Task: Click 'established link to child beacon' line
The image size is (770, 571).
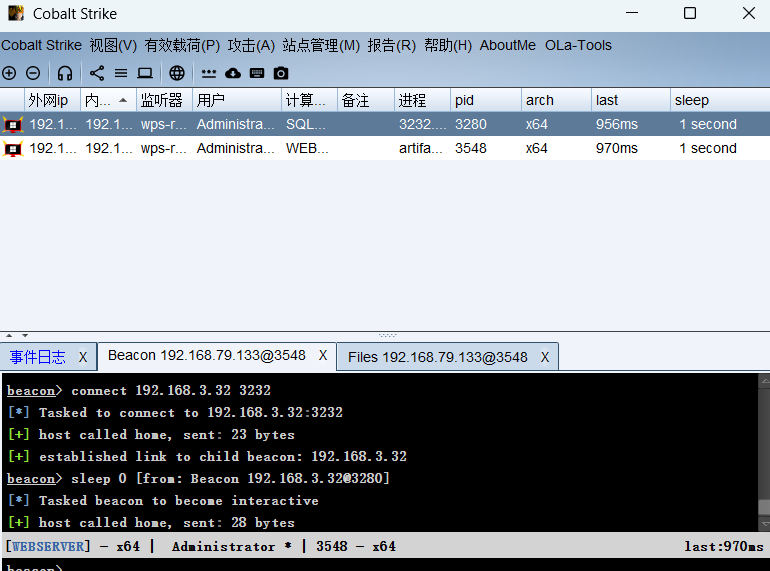Action: click(207, 457)
